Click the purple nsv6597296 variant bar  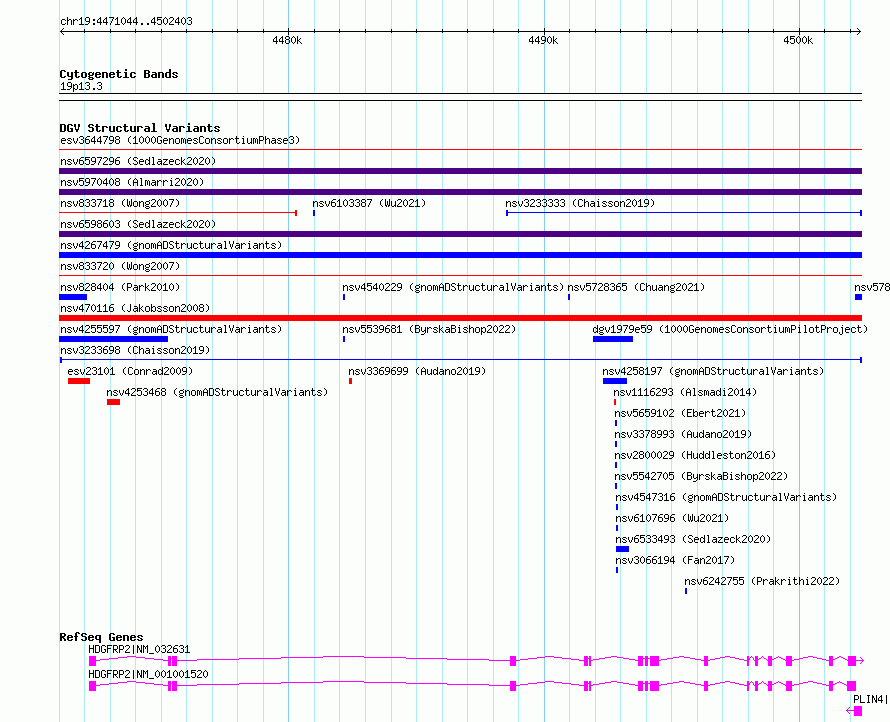(460, 171)
